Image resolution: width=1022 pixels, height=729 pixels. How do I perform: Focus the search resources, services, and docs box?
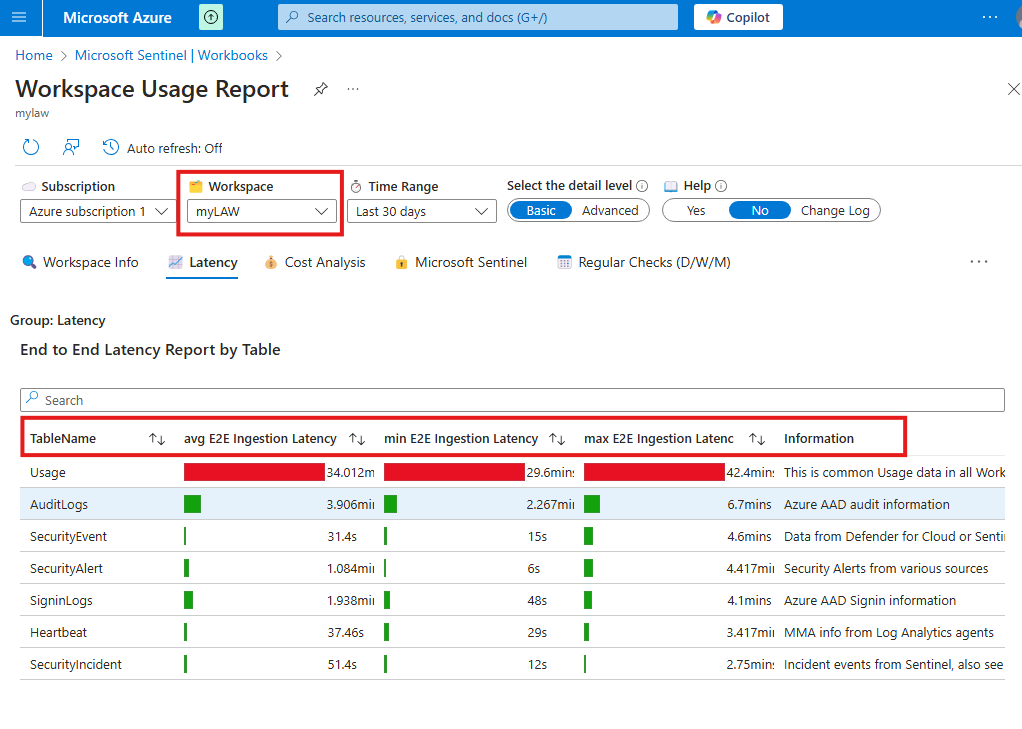coord(478,18)
